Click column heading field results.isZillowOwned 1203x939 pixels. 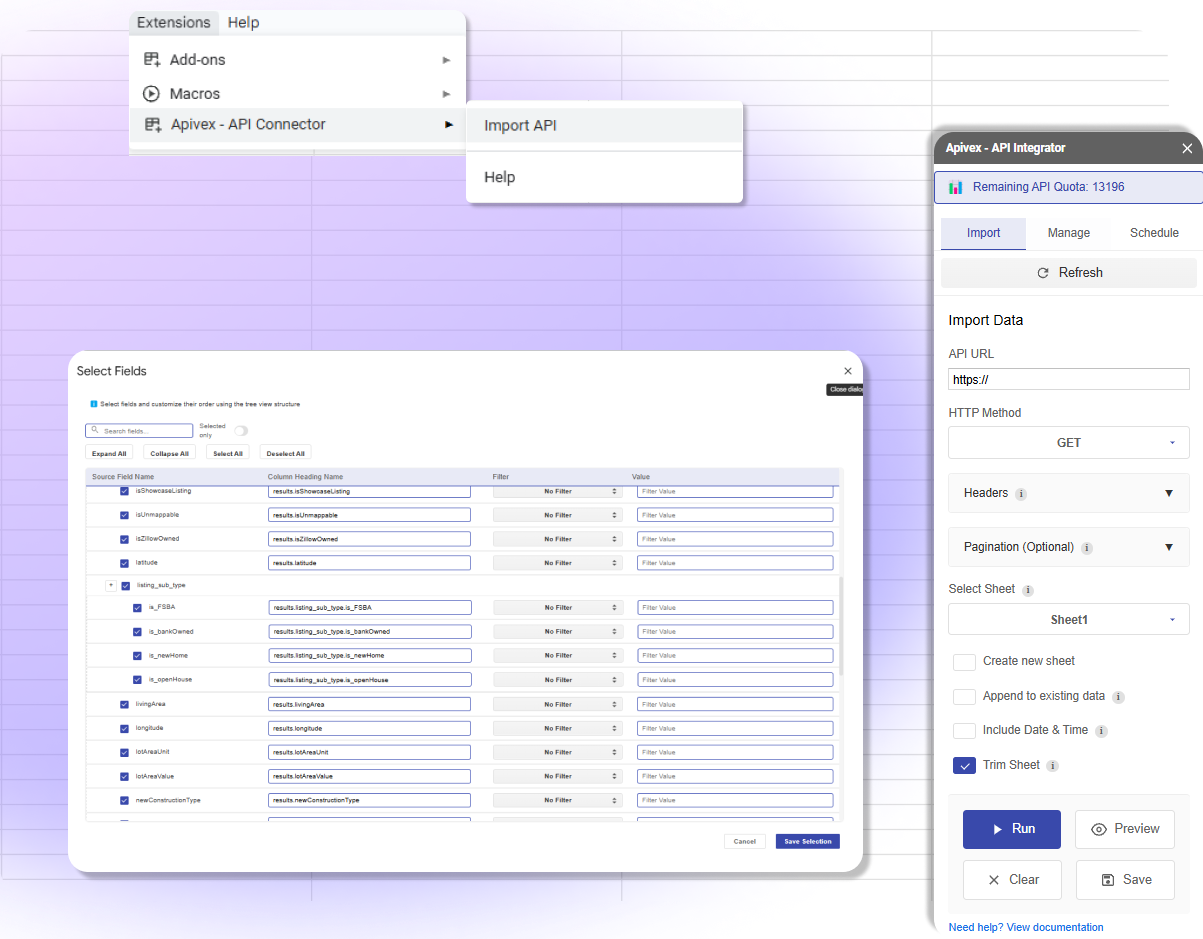click(369, 539)
